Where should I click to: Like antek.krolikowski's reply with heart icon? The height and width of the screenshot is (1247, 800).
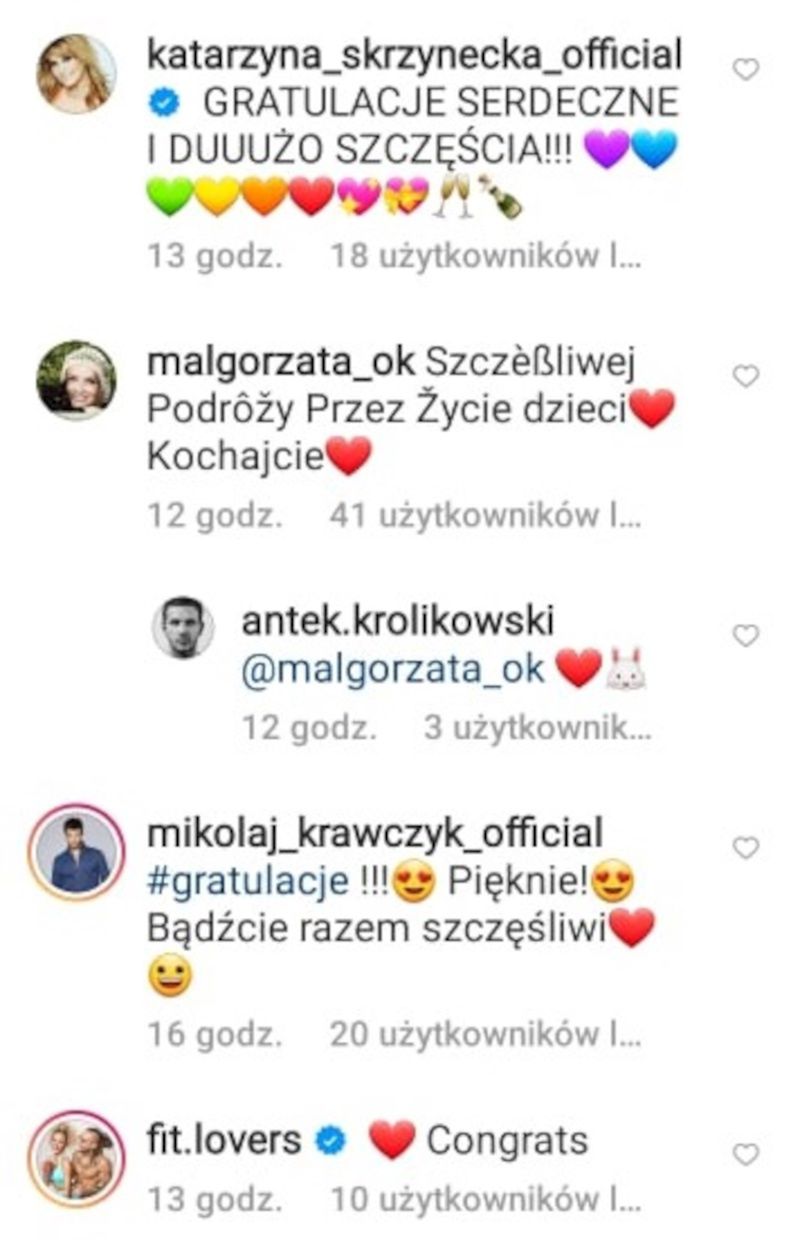click(x=746, y=635)
